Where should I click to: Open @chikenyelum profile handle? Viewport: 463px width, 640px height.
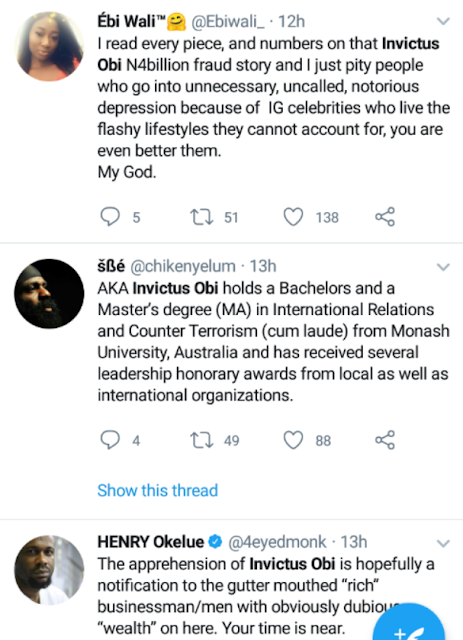pos(183,267)
